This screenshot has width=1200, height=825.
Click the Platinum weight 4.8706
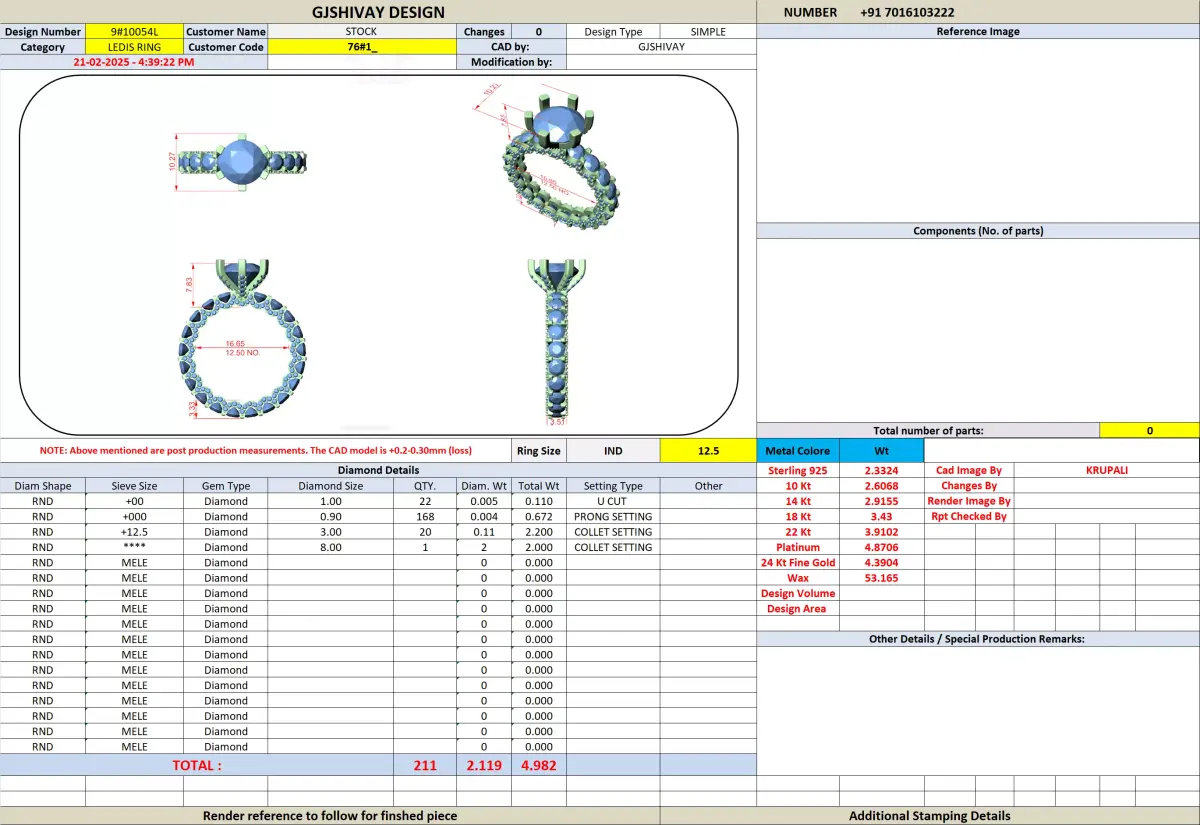pos(881,547)
